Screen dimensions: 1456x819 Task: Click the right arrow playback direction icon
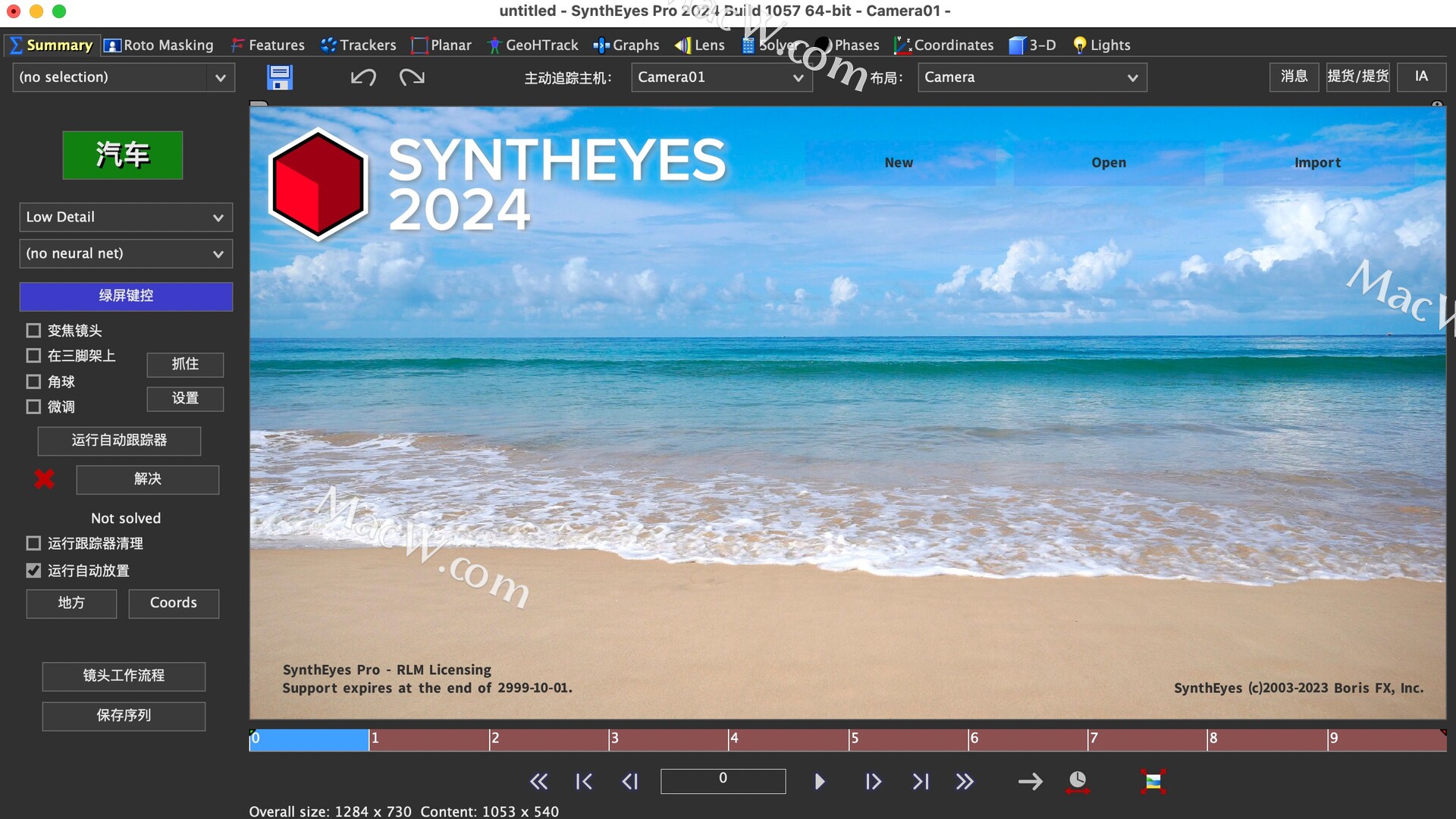(x=1030, y=781)
